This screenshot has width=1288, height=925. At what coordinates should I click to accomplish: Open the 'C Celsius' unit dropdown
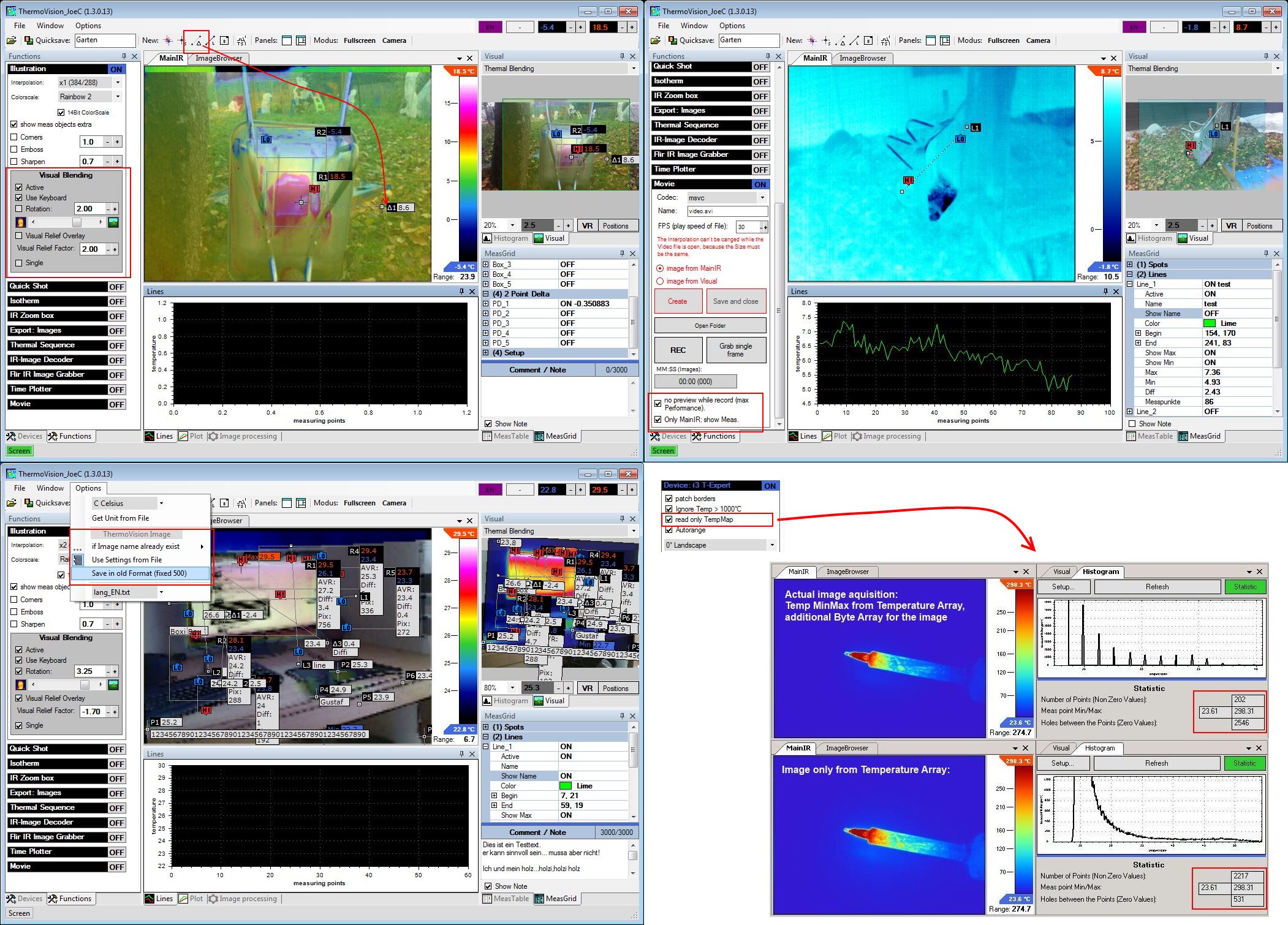[161, 504]
